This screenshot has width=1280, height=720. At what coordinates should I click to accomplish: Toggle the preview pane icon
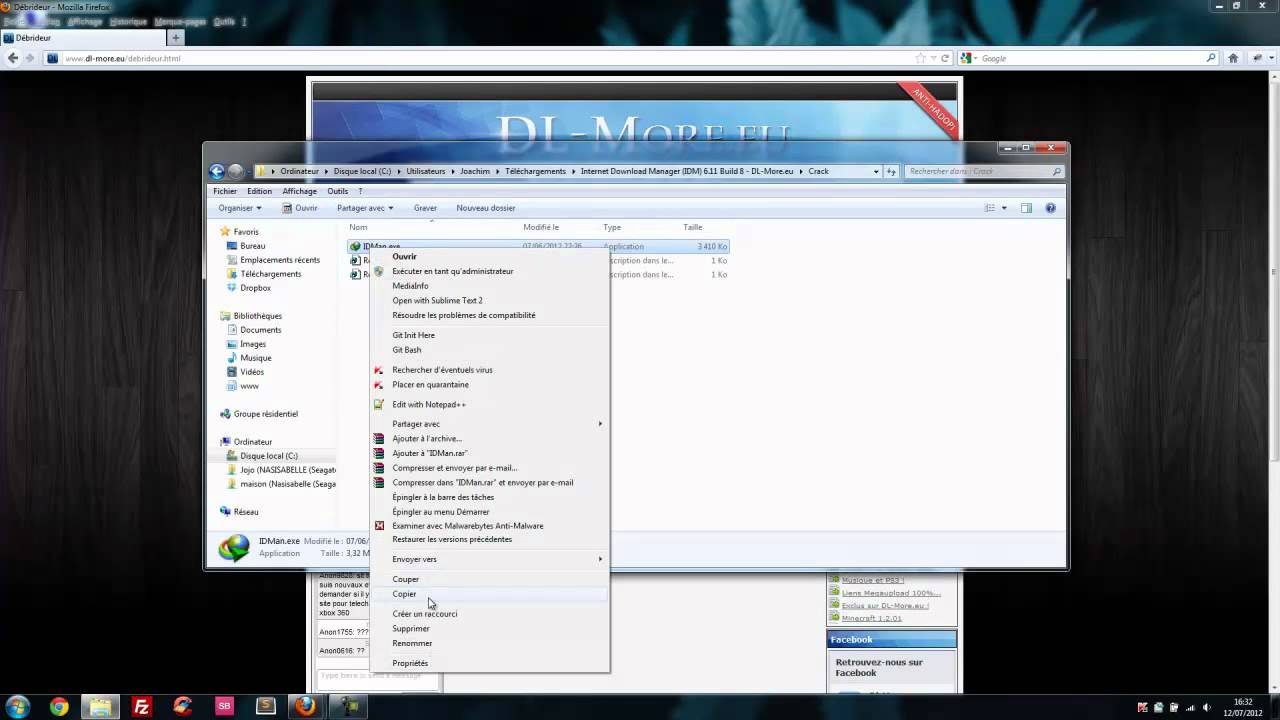tap(1026, 208)
